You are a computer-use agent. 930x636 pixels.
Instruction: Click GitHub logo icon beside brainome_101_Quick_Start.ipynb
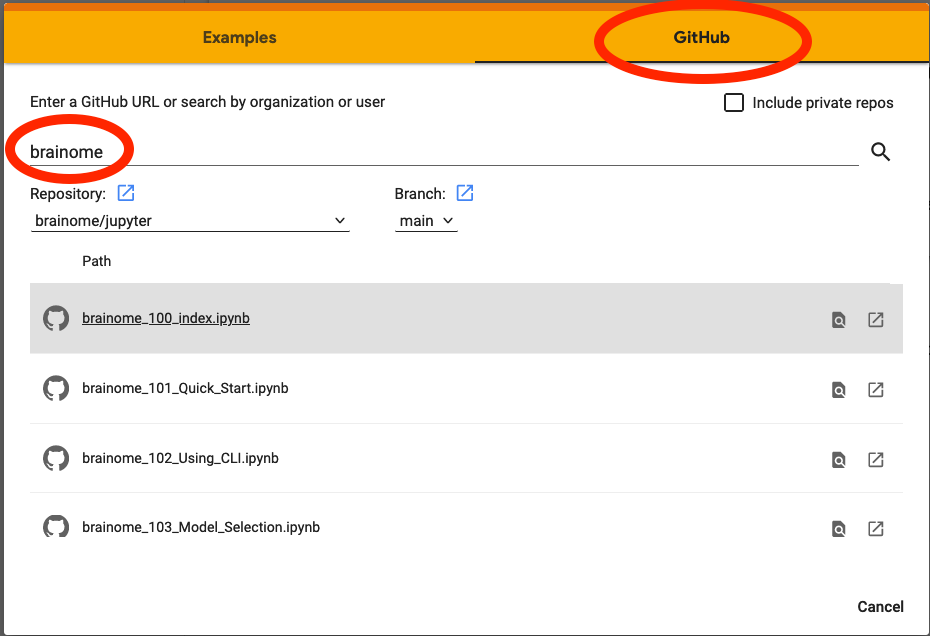tap(56, 389)
